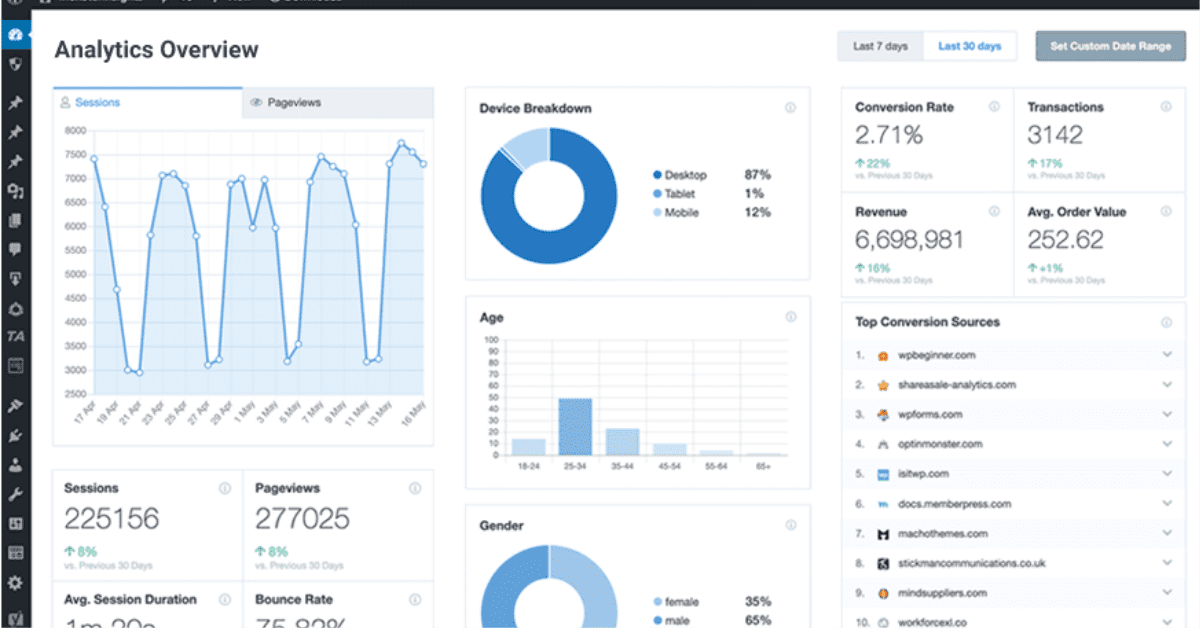Click the Comments speech bubble sidebar icon

coord(15,249)
